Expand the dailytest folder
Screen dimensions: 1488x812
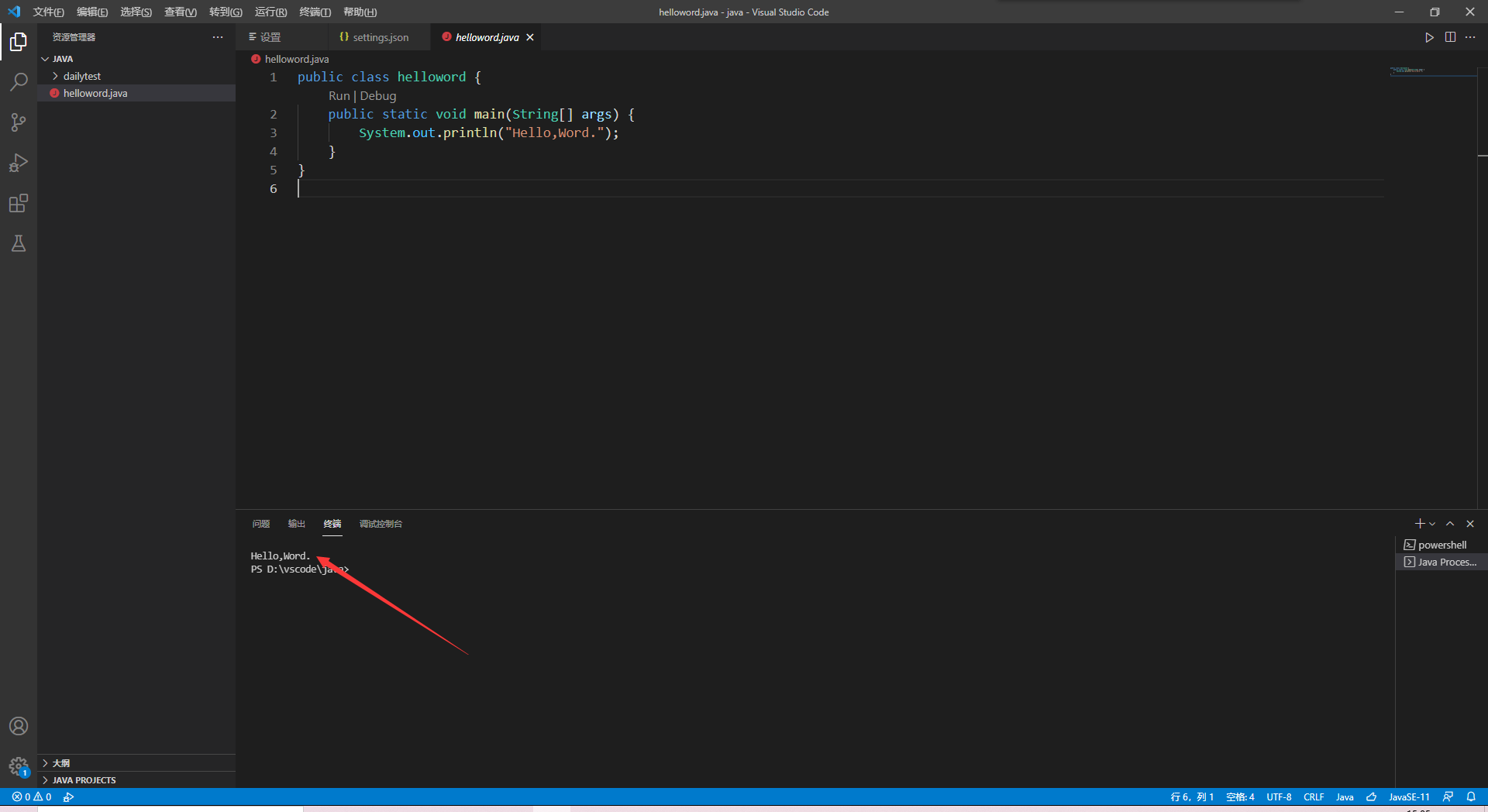pos(136,76)
